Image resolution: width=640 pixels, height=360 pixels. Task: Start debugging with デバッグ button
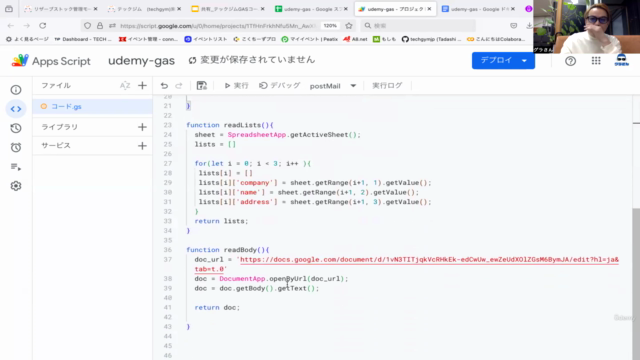tap(280, 86)
